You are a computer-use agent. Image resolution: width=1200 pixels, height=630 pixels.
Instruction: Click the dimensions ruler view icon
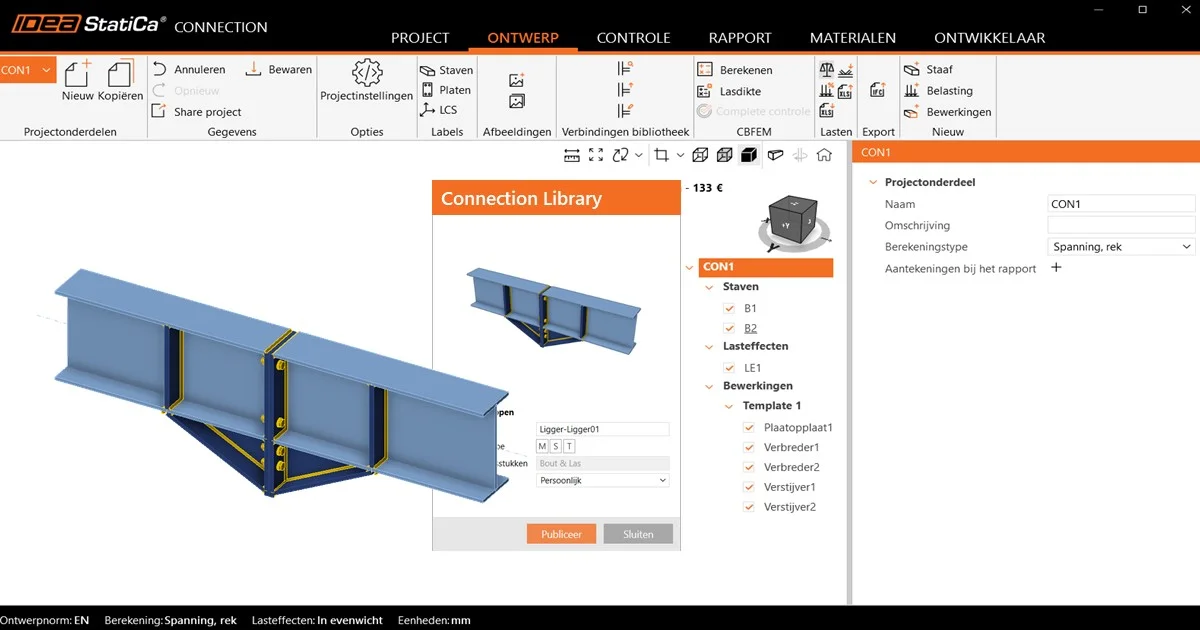point(572,155)
